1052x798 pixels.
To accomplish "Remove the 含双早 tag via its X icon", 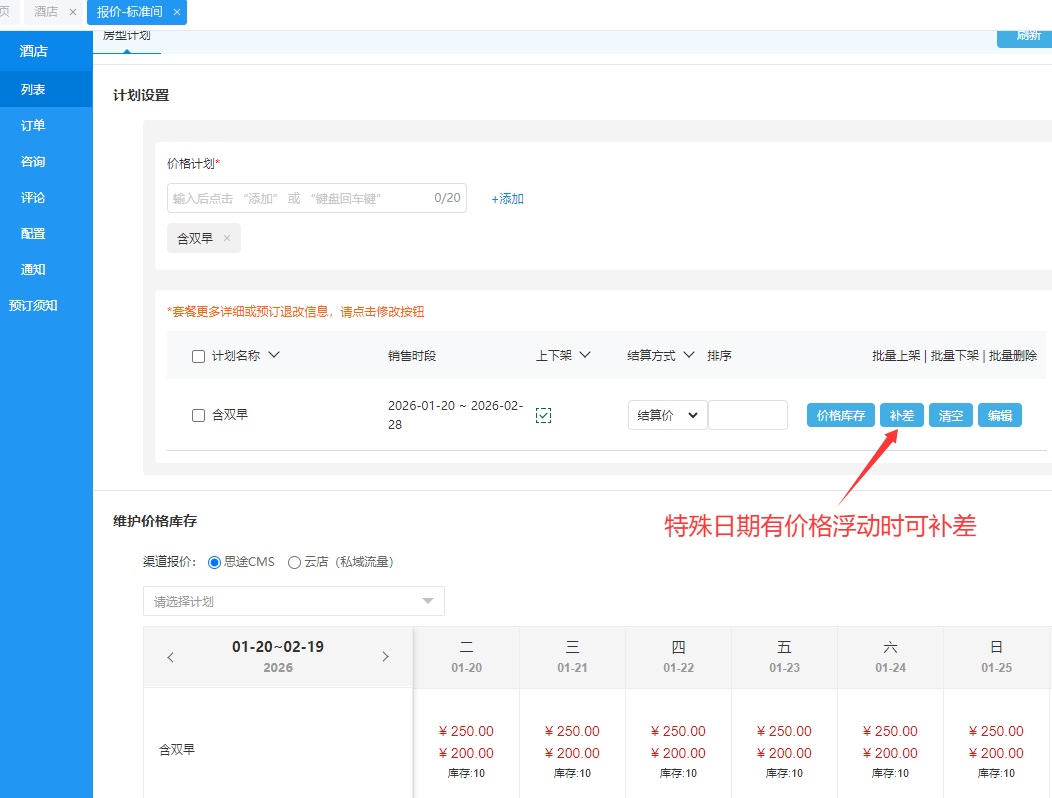I will 227,238.
